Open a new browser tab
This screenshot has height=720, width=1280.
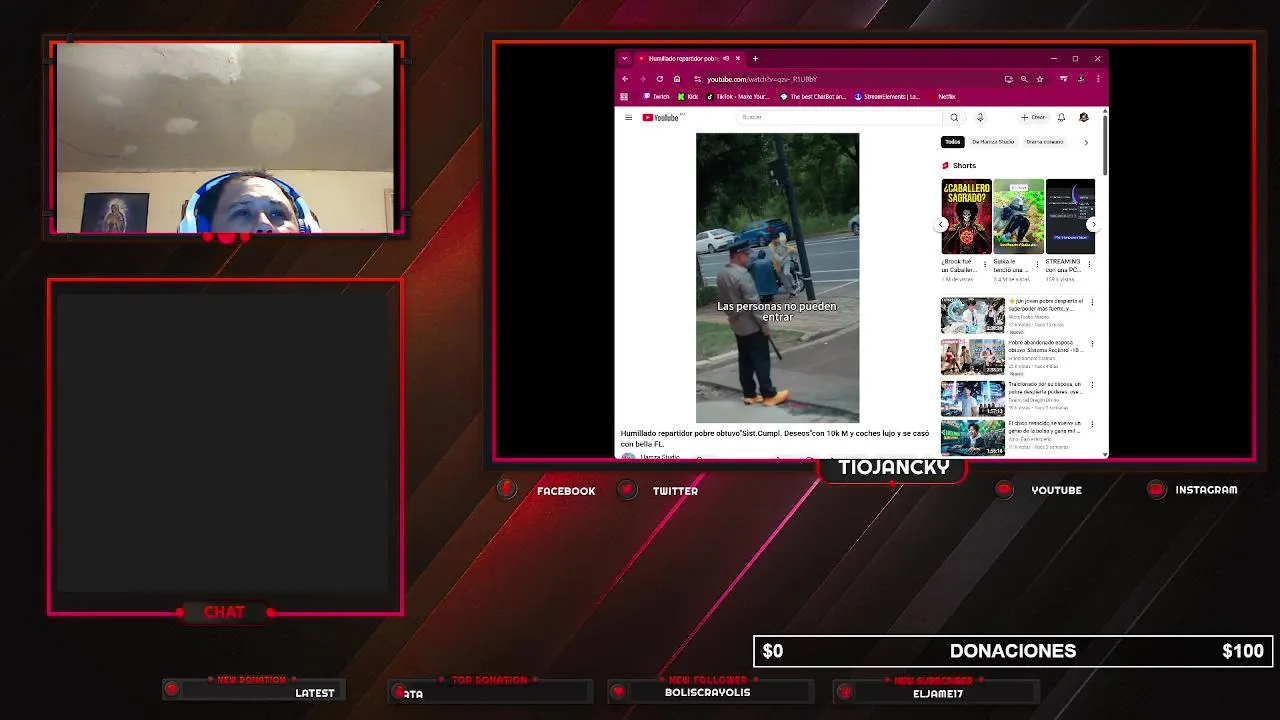pos(755,58)
